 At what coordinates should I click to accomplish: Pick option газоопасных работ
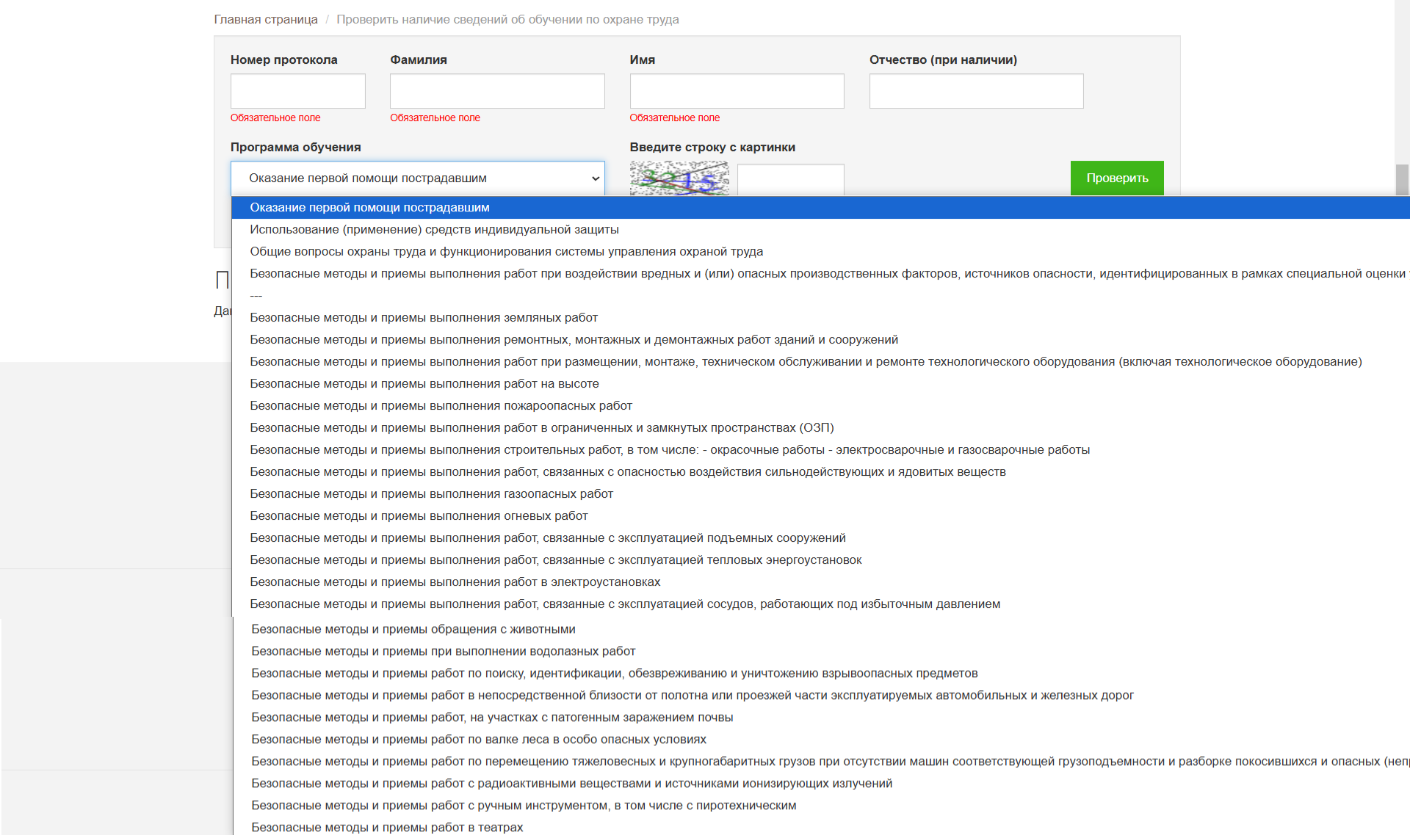coord(431,494)
